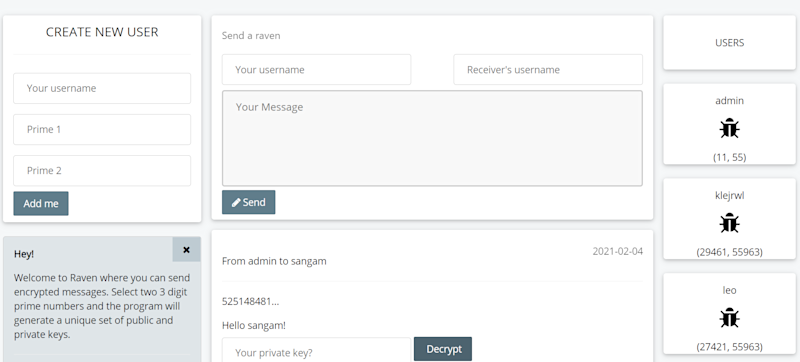800x362 pixels.
Task: Click inside Your Message text area
Action: click(432, 138)
